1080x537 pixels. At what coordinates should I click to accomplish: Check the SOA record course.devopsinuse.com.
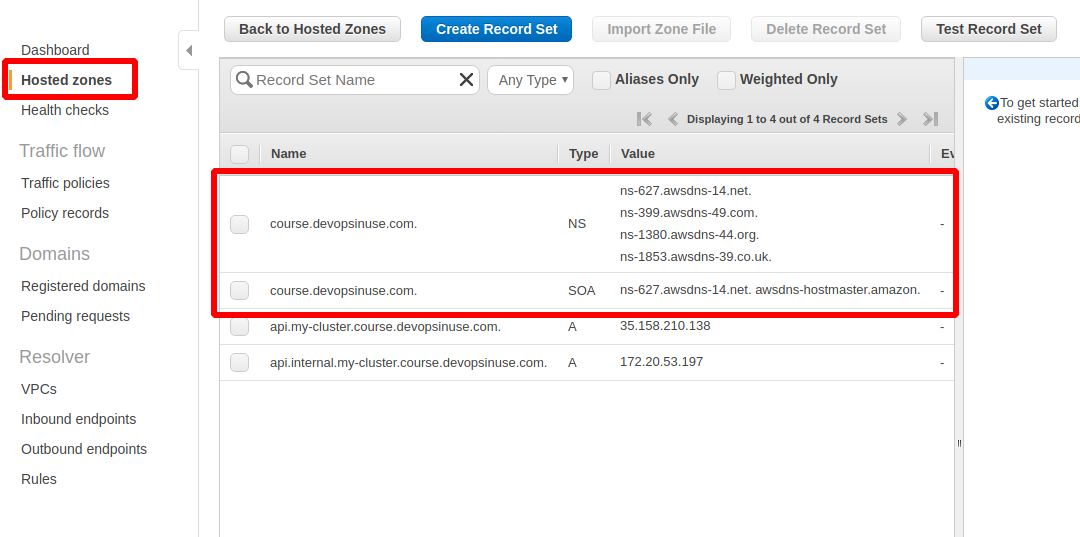[x=240, y=291]
